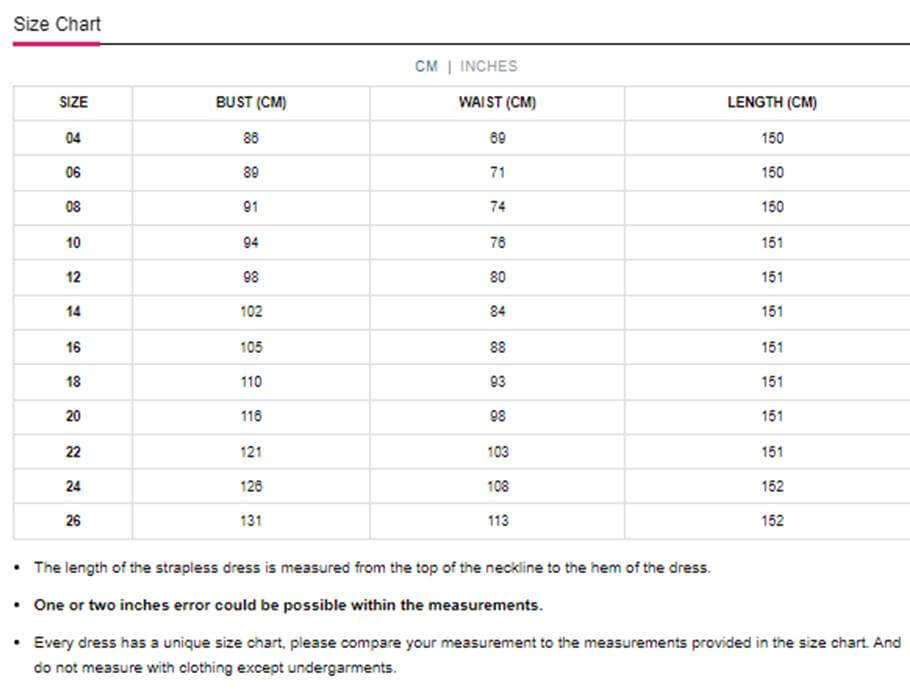910x694 pixels.
Task: Select the size 20 row label
Action: coord(73,416)
